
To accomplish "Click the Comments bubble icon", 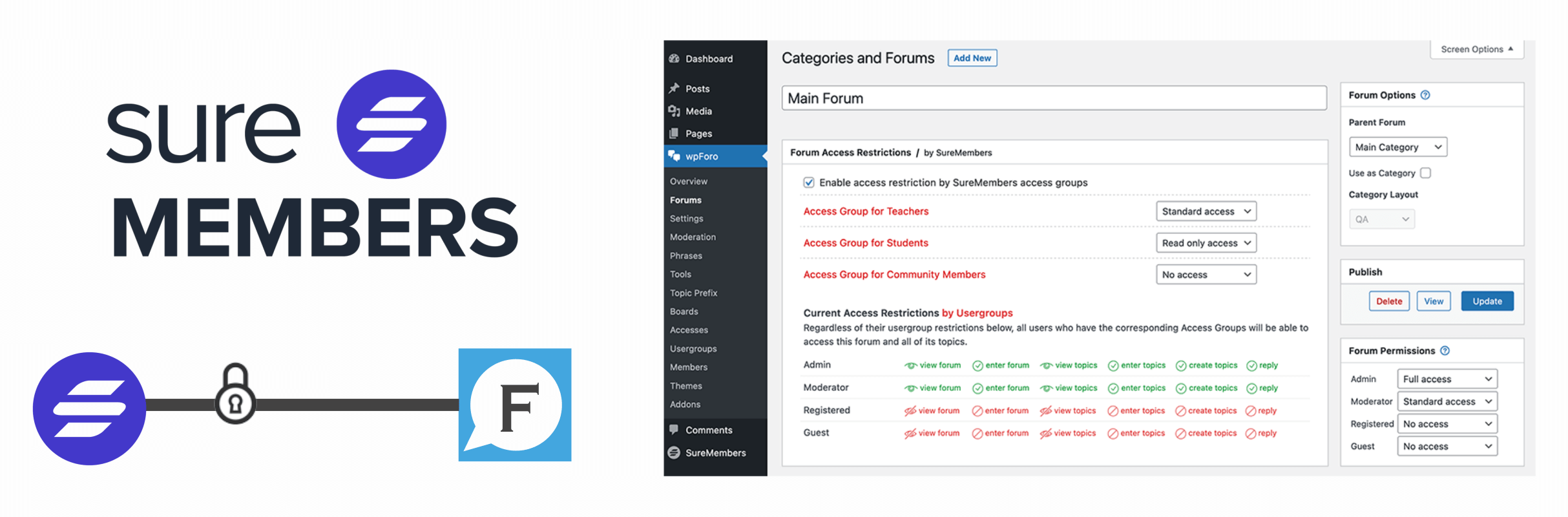I will (x=674, y=430).
